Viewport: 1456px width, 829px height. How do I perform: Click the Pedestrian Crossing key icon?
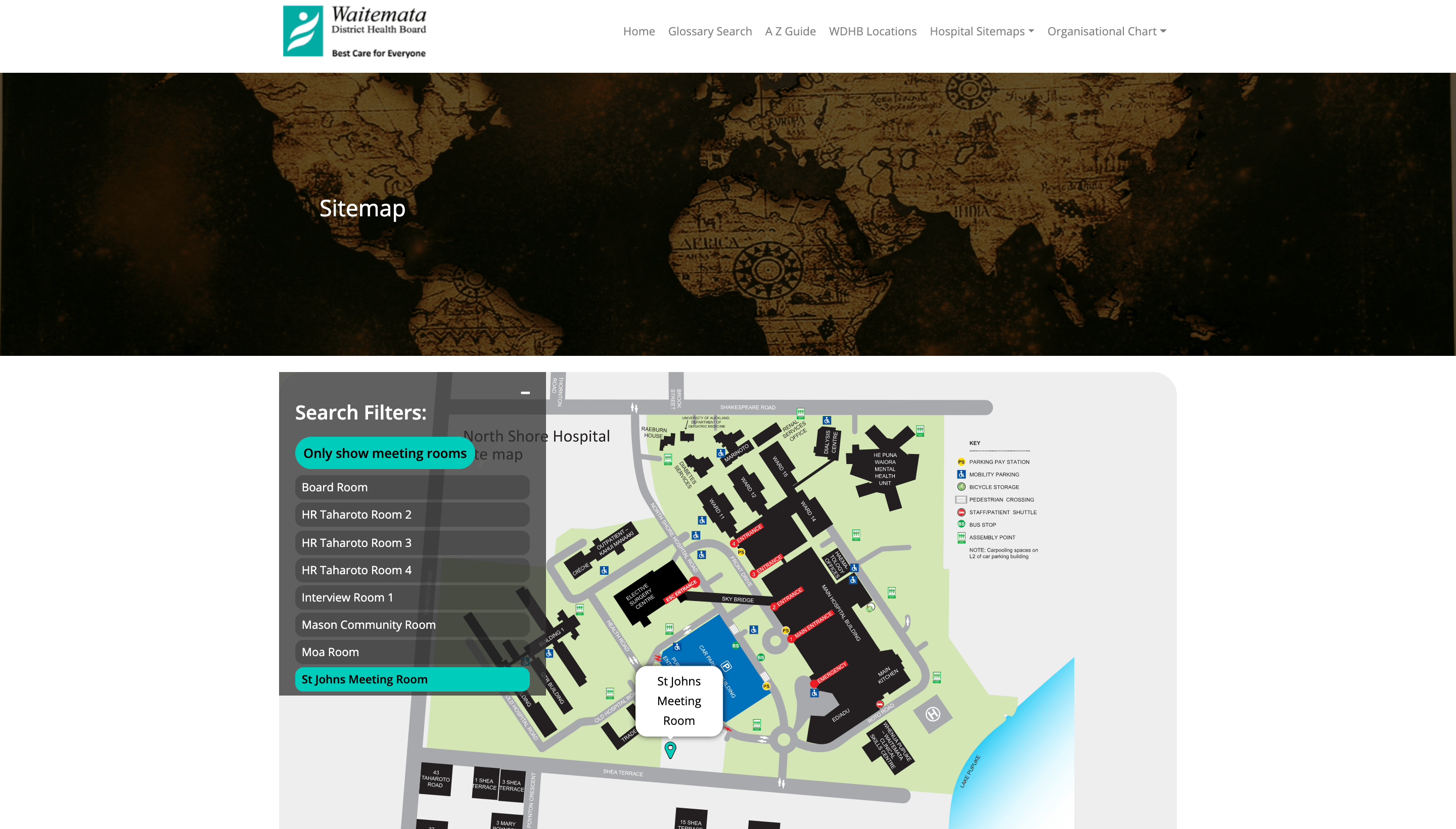click(x=961, y=500)
